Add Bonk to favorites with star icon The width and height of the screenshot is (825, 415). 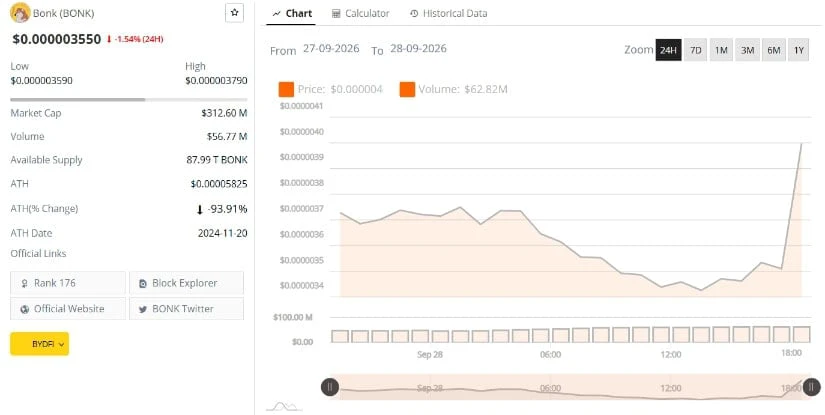235,13
